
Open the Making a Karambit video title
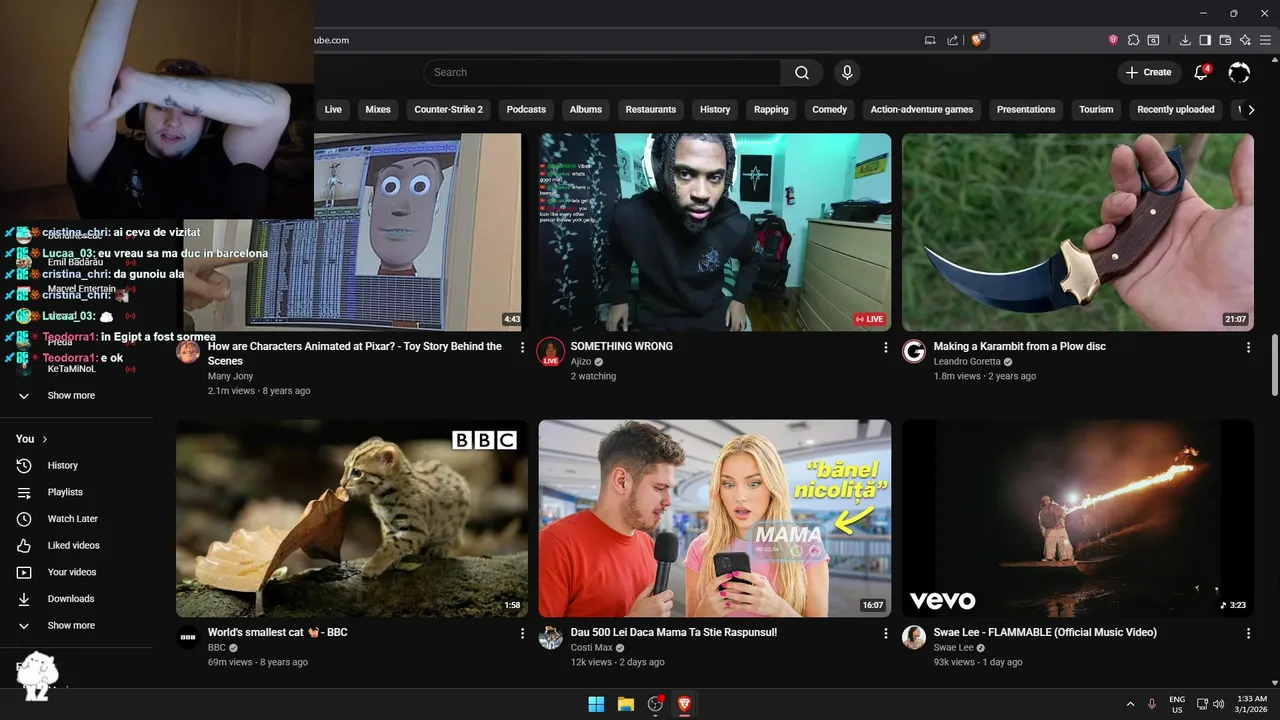point(1019,346)
